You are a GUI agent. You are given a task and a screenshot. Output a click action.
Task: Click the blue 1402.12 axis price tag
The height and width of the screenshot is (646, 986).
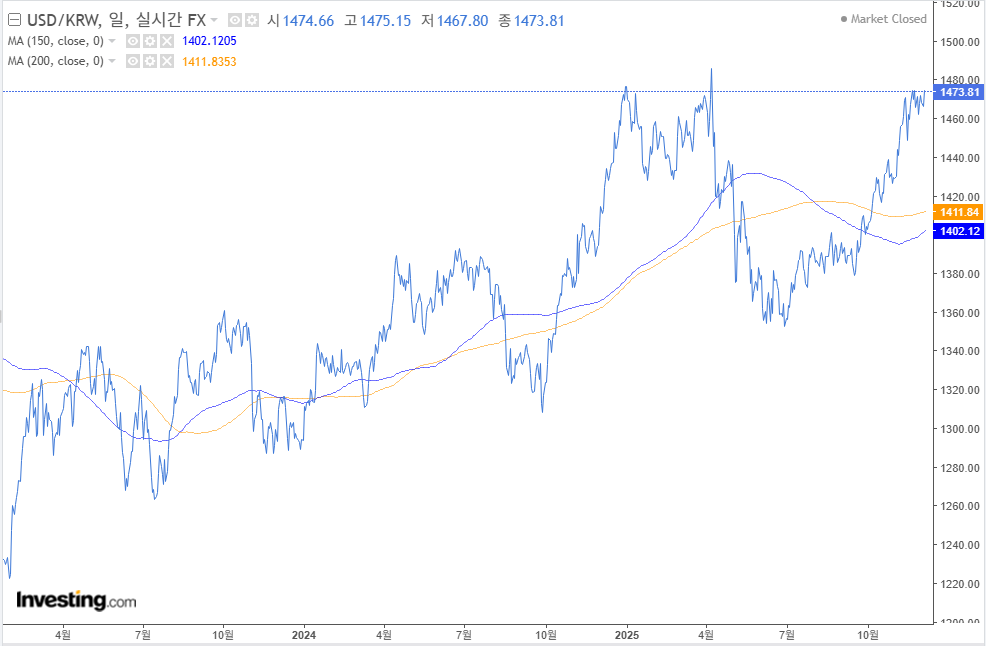click(x=958, y=231)
